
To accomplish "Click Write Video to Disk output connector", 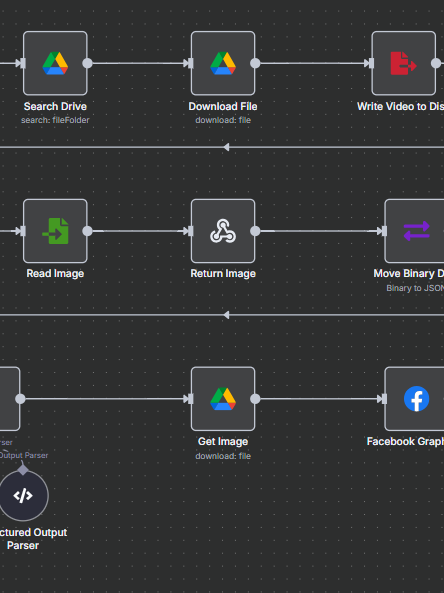I will pyautogui.click(x=436, y=63).
